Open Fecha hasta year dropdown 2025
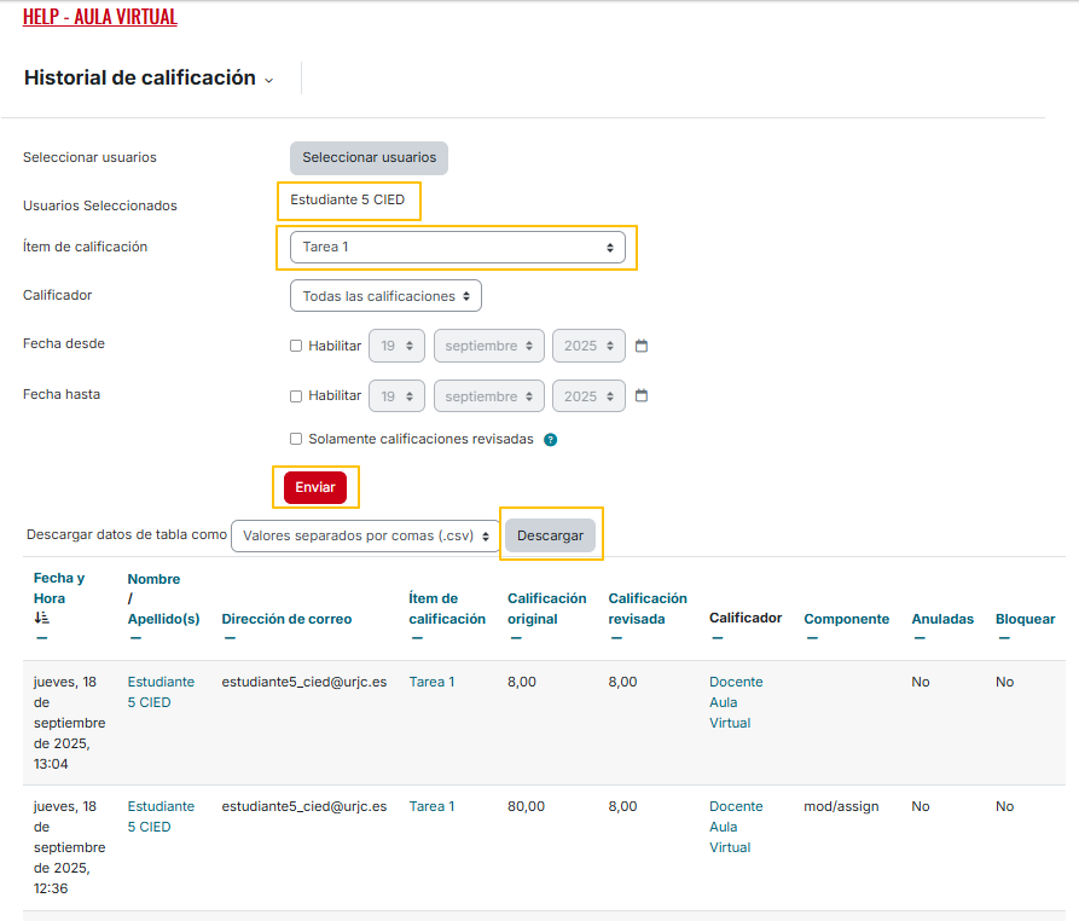 (x=589, y=396)
